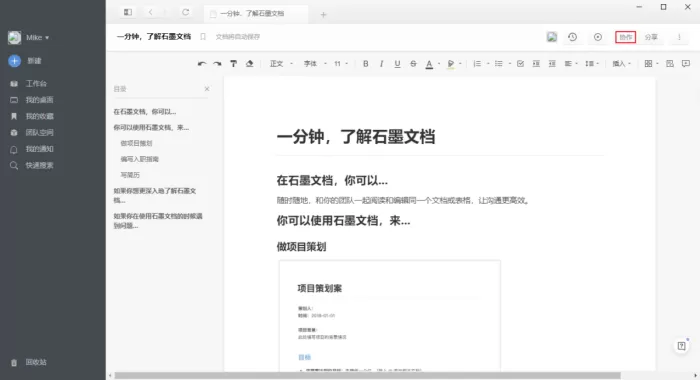The height and width of the screenshot is (380, 700).
Task: Select the format painter tool
Action: coord(233,64)
